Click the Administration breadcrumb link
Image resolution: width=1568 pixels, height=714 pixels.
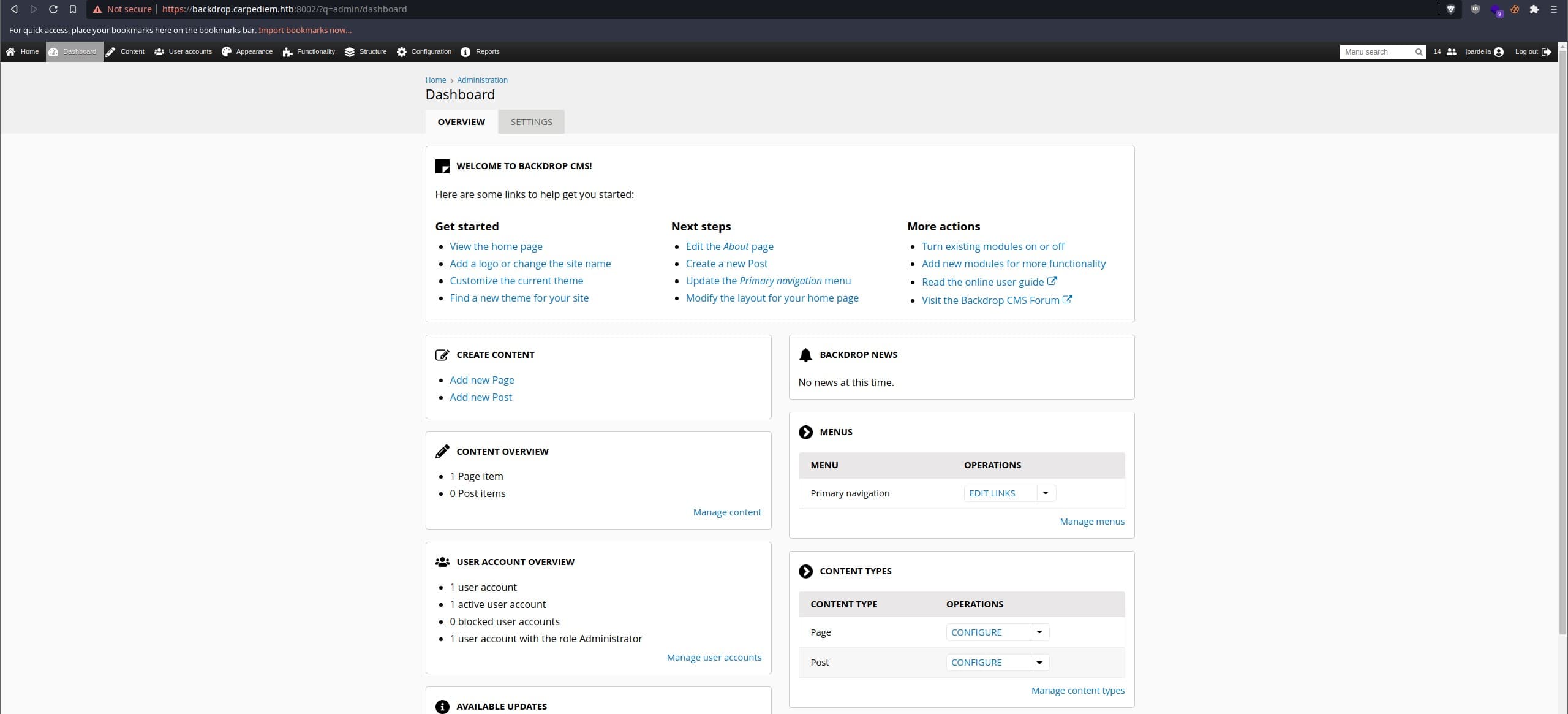point(482,80)
